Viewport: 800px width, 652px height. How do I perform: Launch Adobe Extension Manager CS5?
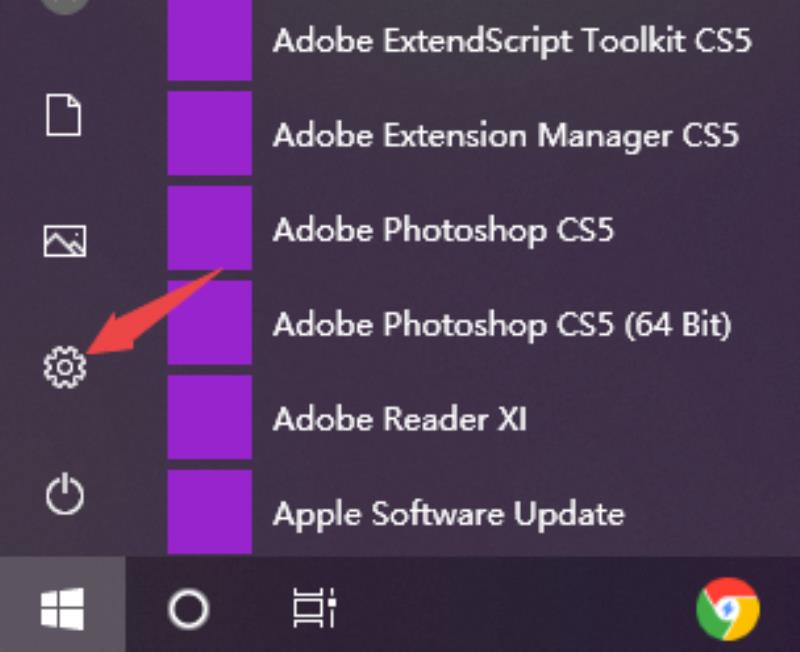pos(506,136)
